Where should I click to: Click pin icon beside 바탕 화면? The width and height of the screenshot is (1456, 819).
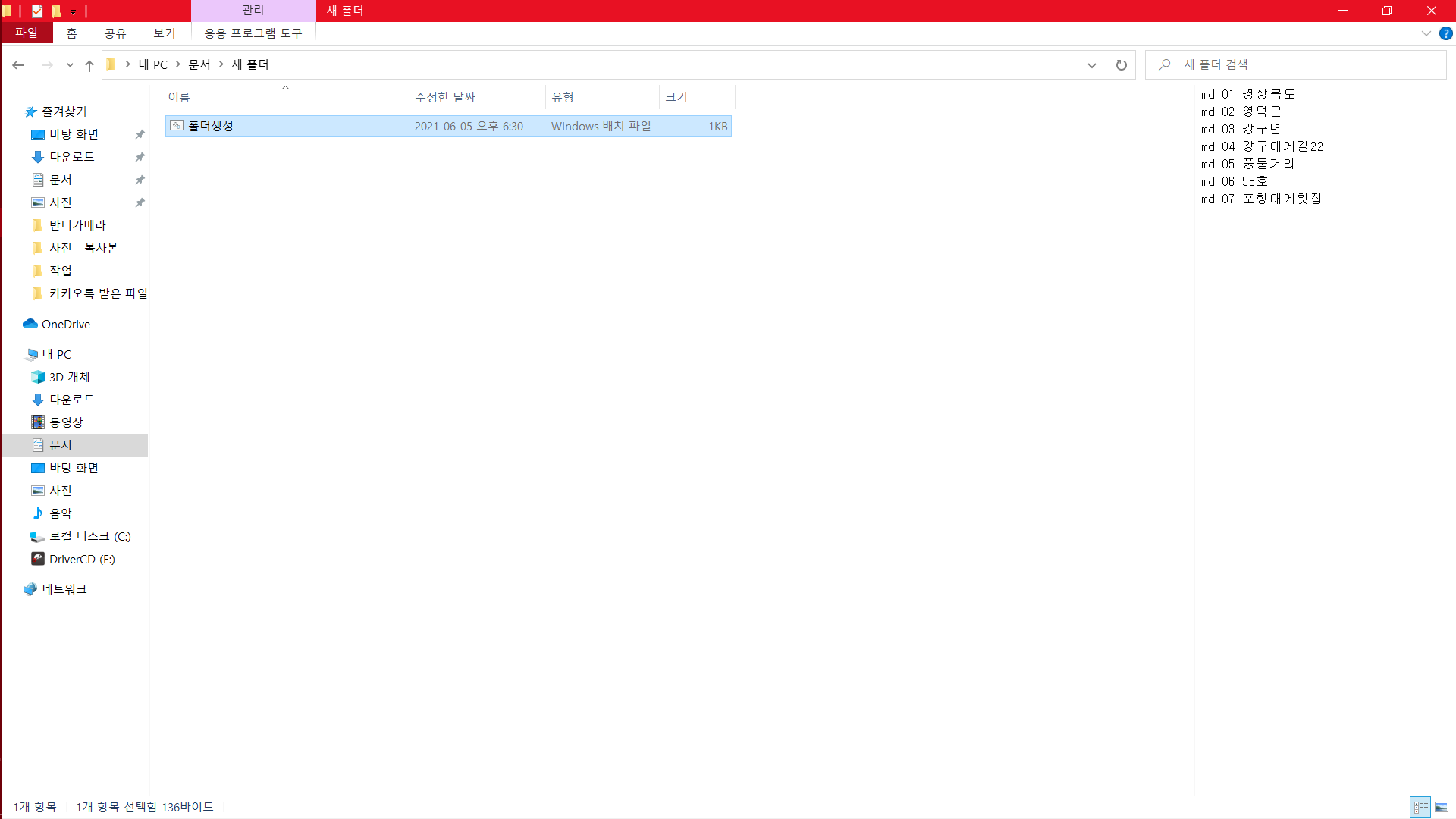coord(140,134)
